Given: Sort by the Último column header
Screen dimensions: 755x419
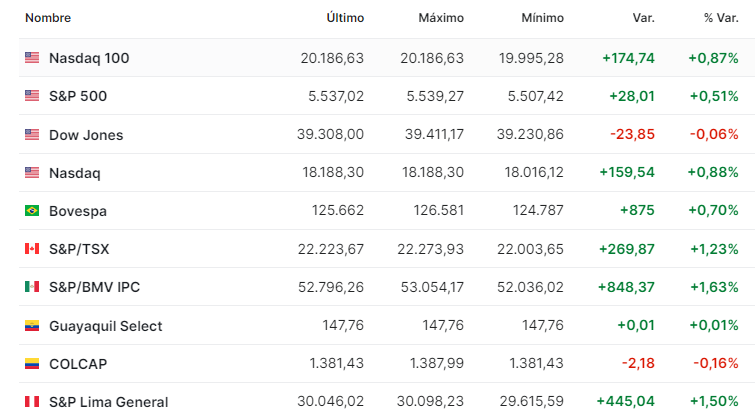Looking at the screenshot, I should point(345,18).
